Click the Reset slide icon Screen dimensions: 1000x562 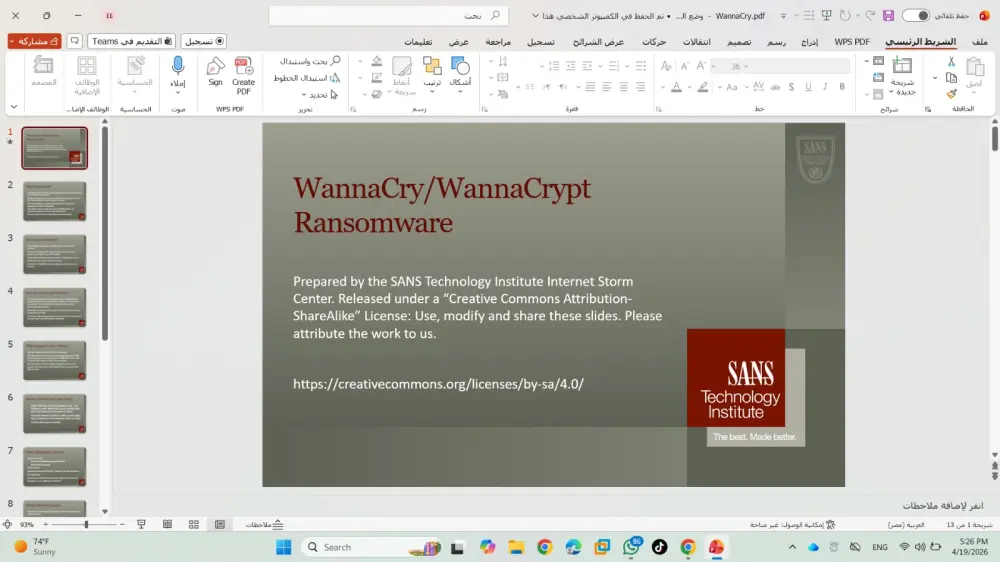(x=878, y=78)
